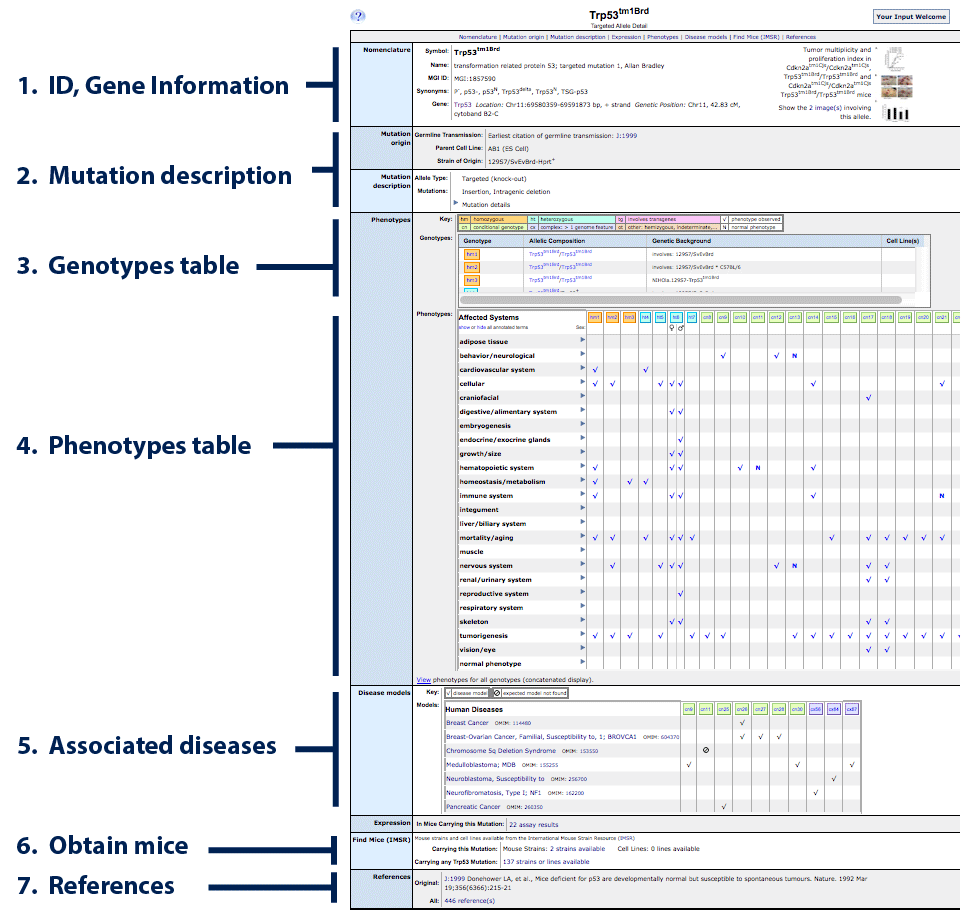Go to Find Mice (IMSR) navigation link
The width and height of the screenshot is (969, 919).
tap(756, 37)
